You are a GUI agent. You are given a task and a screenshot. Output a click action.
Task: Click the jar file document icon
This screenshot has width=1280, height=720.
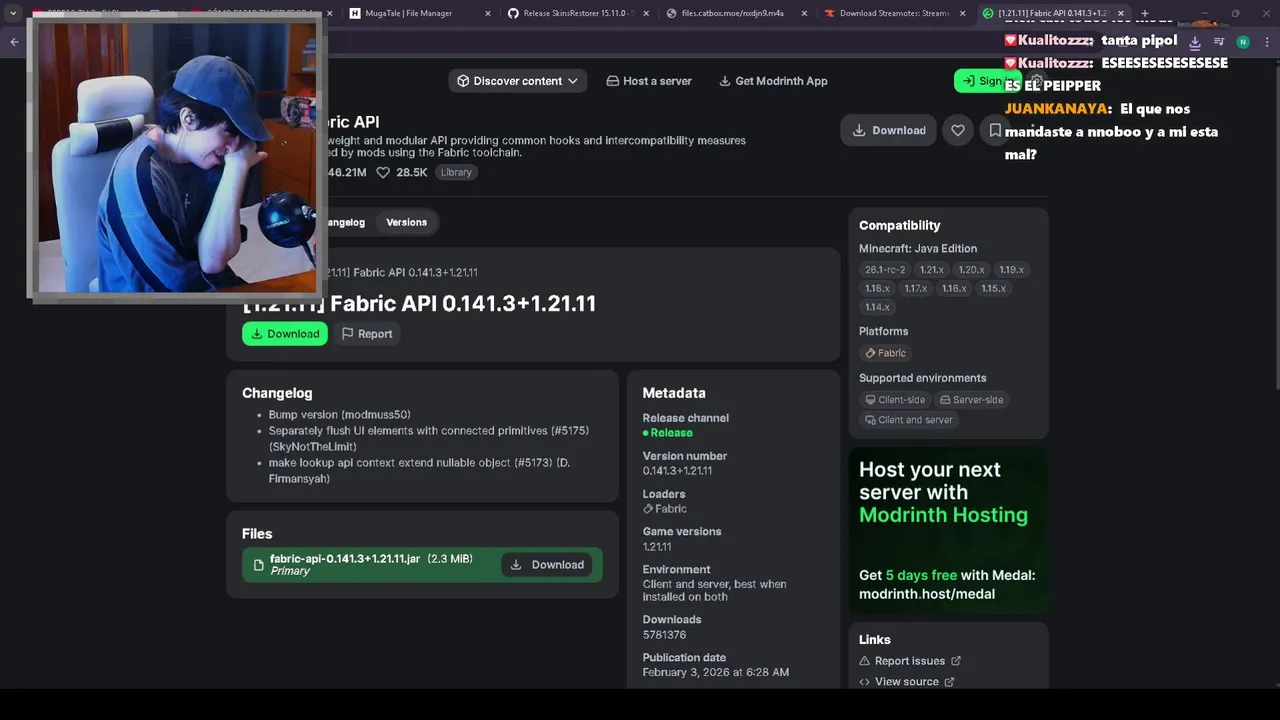coord(259,565)
